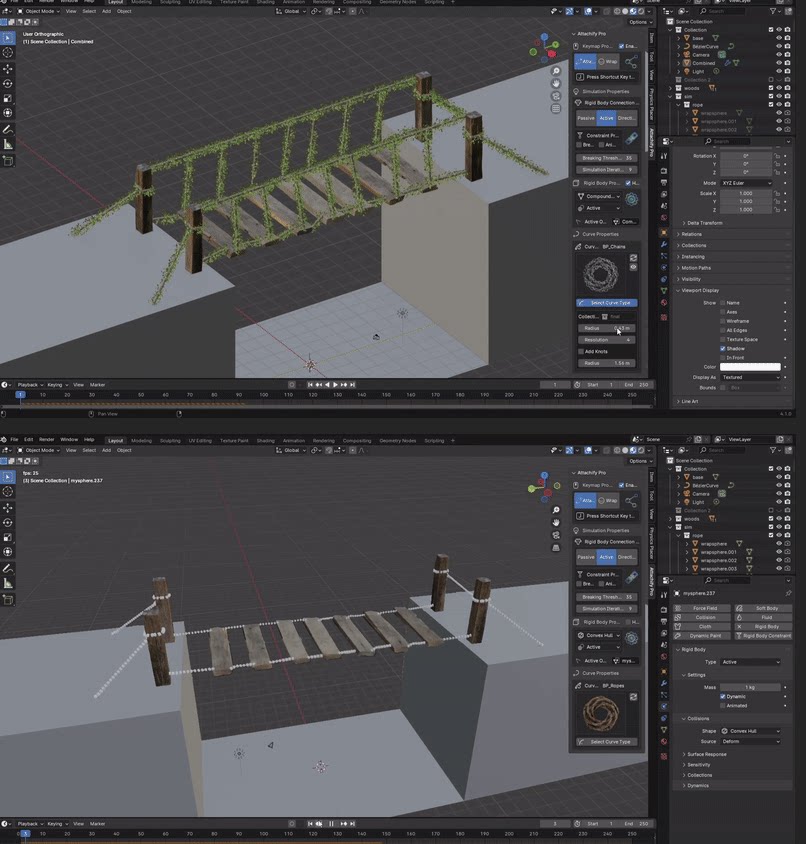Open Layout workspace tab in bottom window
Viewport: 806px width, 844px height.
pos(115,440)
